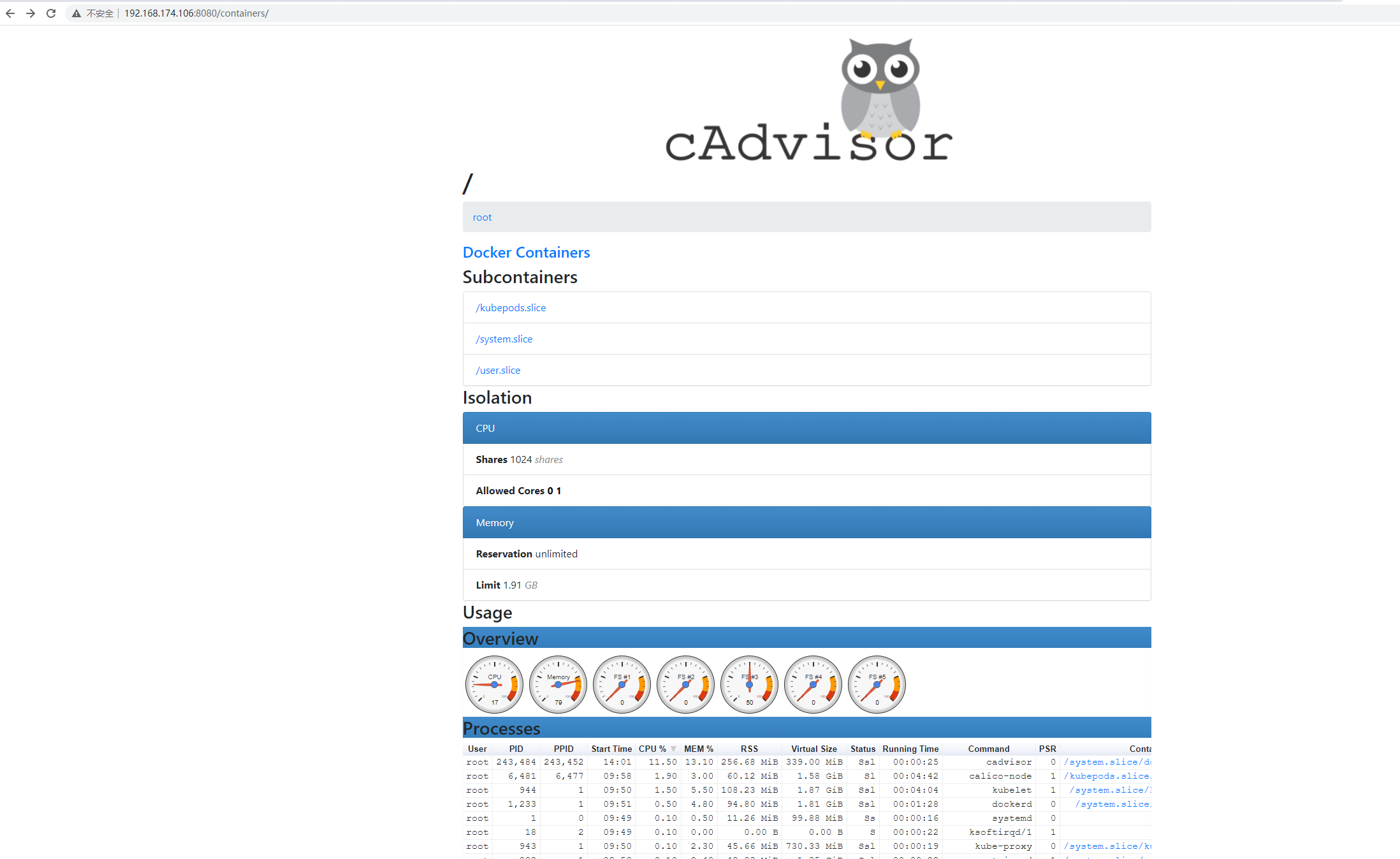
Task: Open kubelet row's container link
Action: (x=1110, y=790)
